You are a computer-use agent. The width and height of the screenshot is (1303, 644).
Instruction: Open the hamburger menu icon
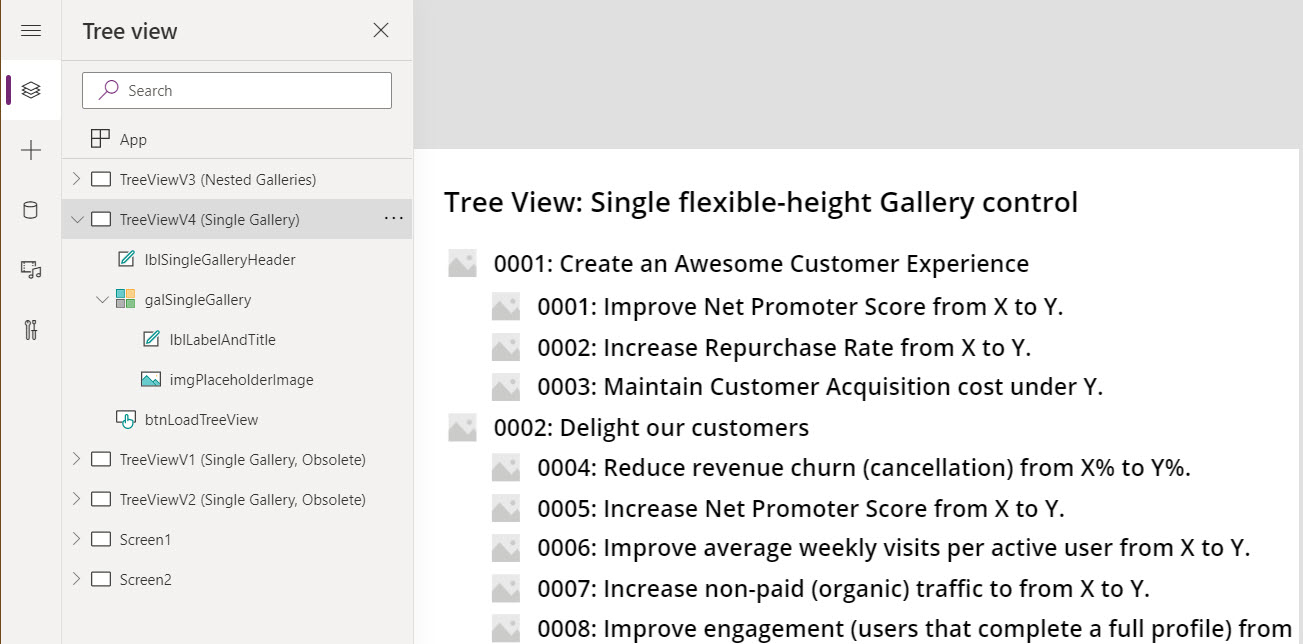31,30
